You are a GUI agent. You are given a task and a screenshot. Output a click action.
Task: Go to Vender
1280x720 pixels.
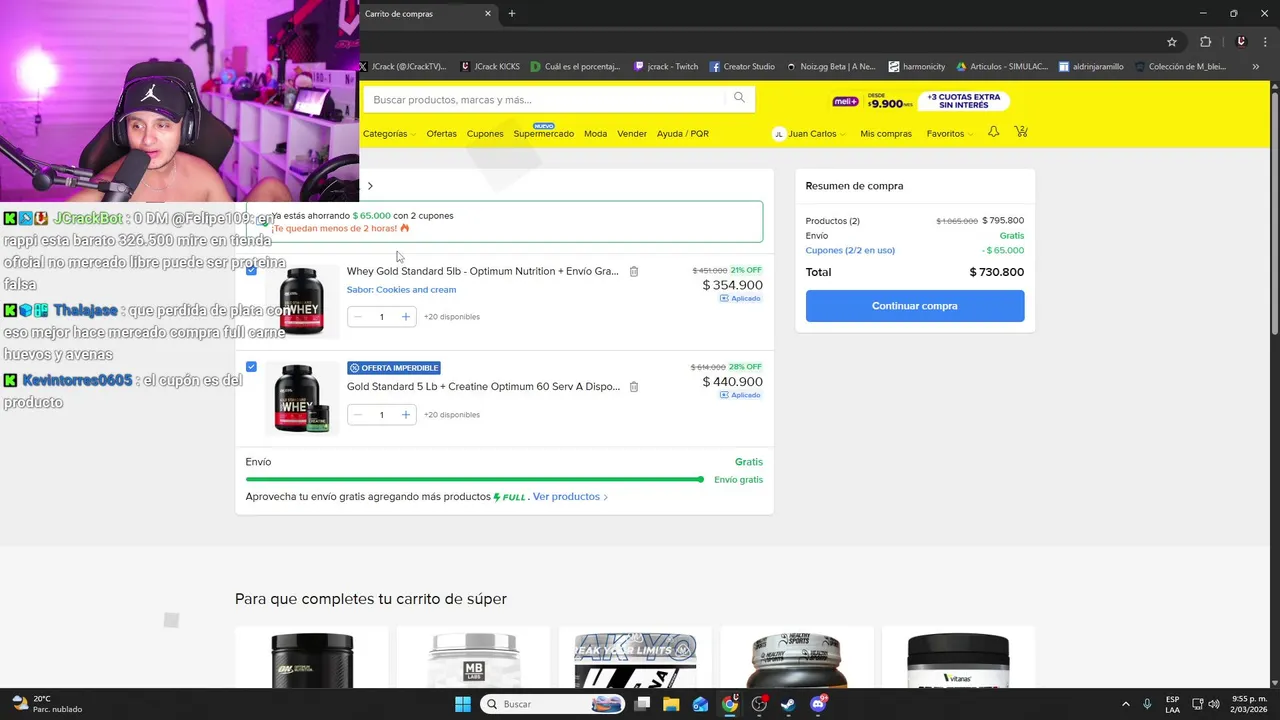(632, 133)
